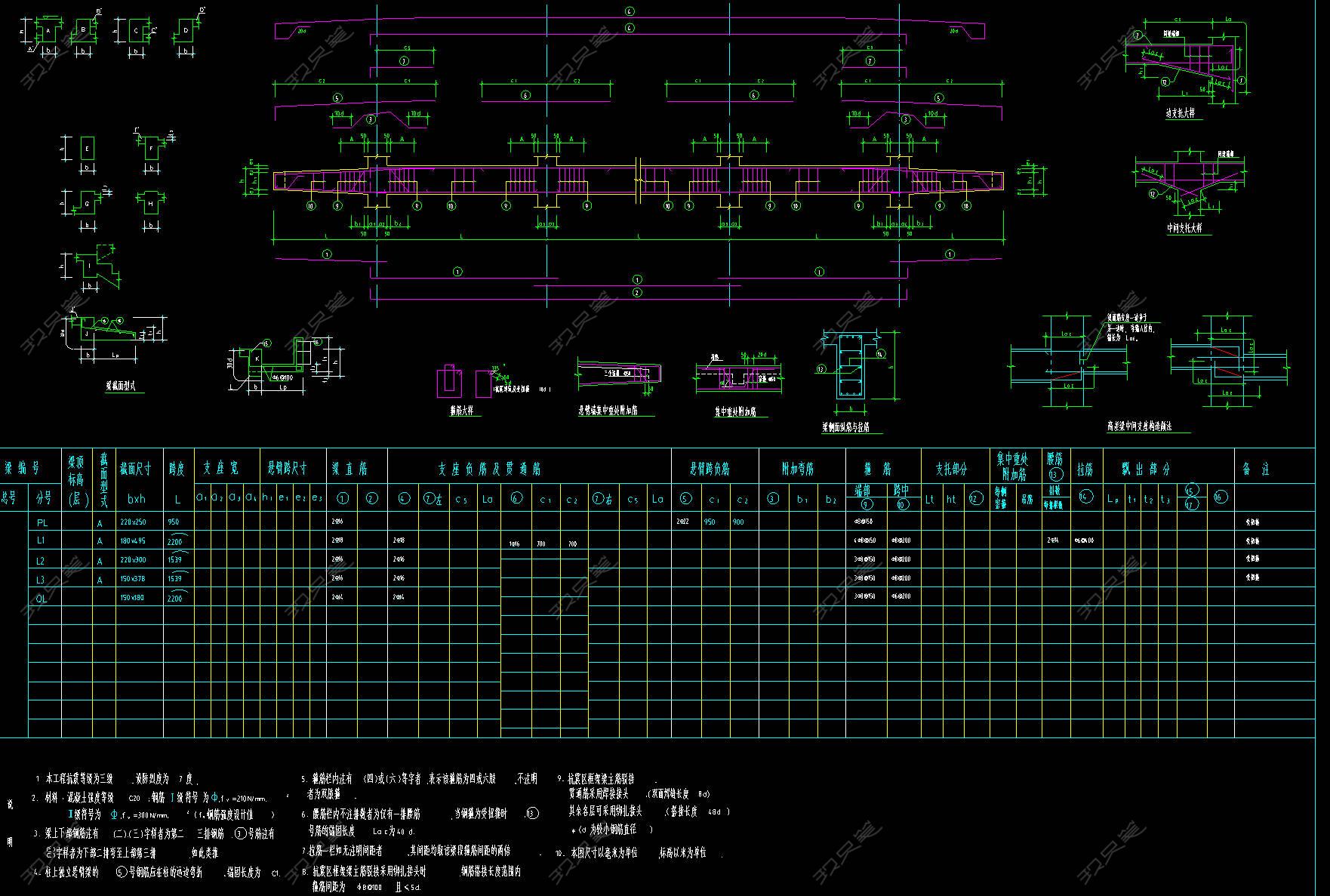Select the 附加弯筋 header

pyautogui.click(x=799, y=470)
